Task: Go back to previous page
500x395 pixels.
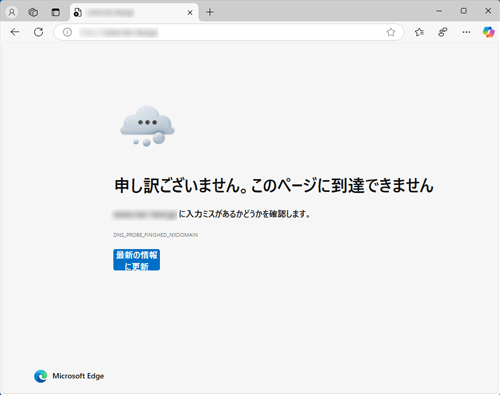Action: click(15, 32)
